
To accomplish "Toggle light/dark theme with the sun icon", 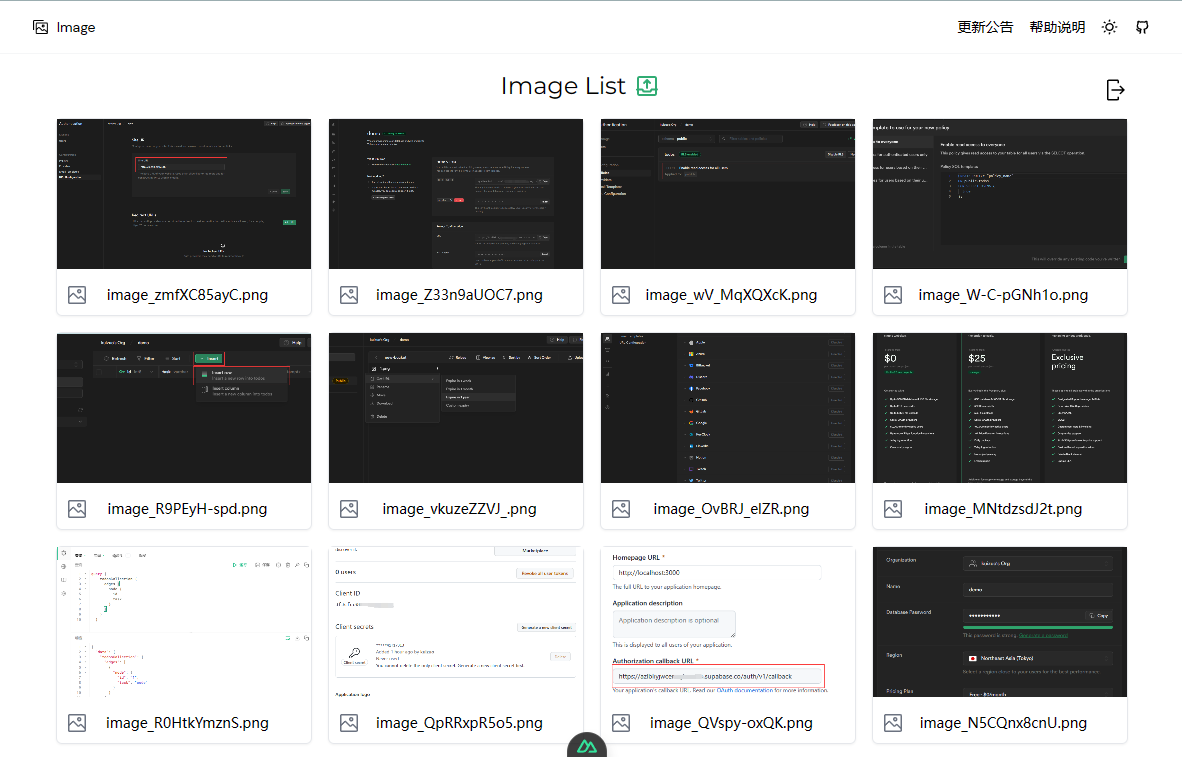I will pyautogui.click(x=1108, y=27).
